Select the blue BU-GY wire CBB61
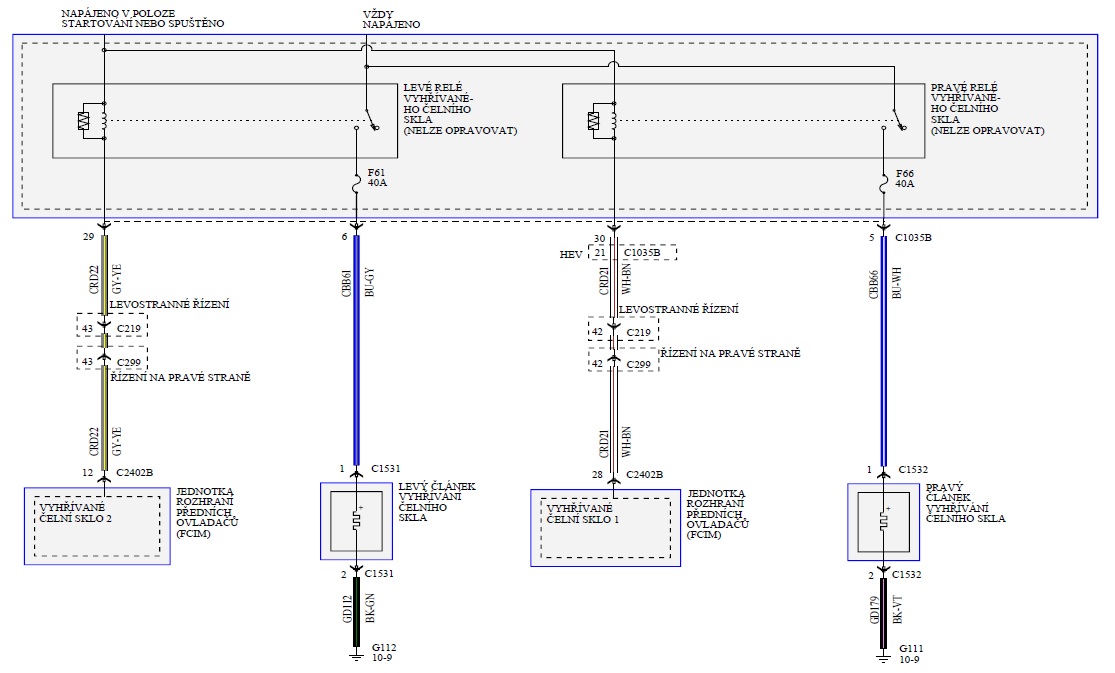The width and height of the screenshot is (1115, 673). tap(356, 350)
